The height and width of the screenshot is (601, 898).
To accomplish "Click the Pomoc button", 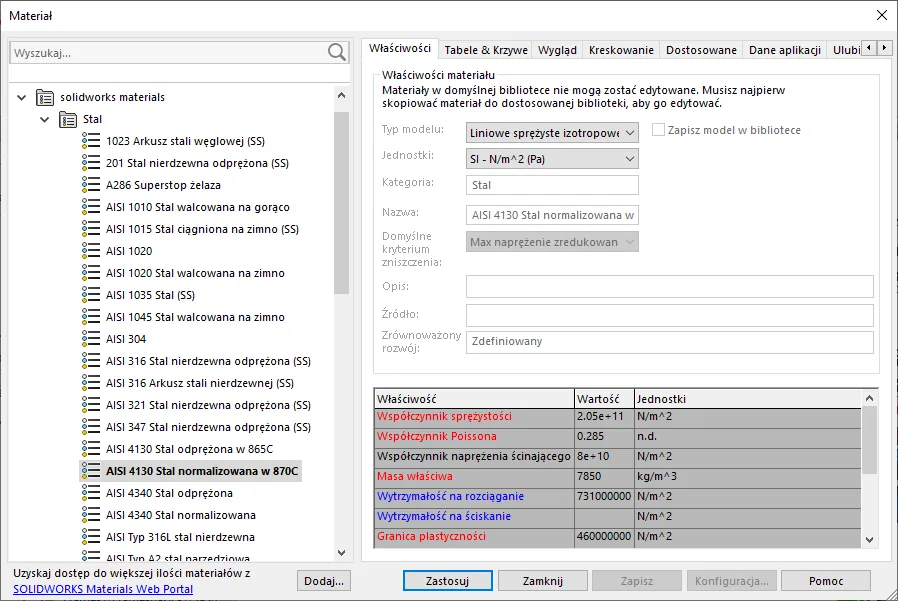I will (x=826, y=581).
